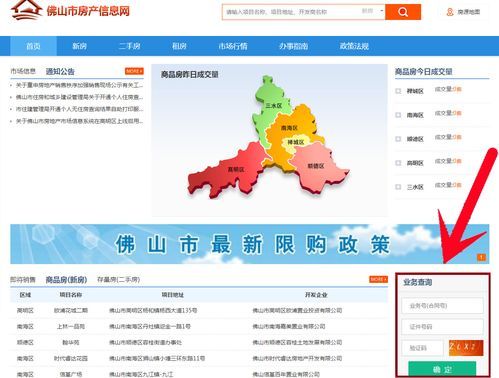The height and width of the screenshot is (378, 499).
Task: Click the orange magnifier search button
Action: coord(403,12)
